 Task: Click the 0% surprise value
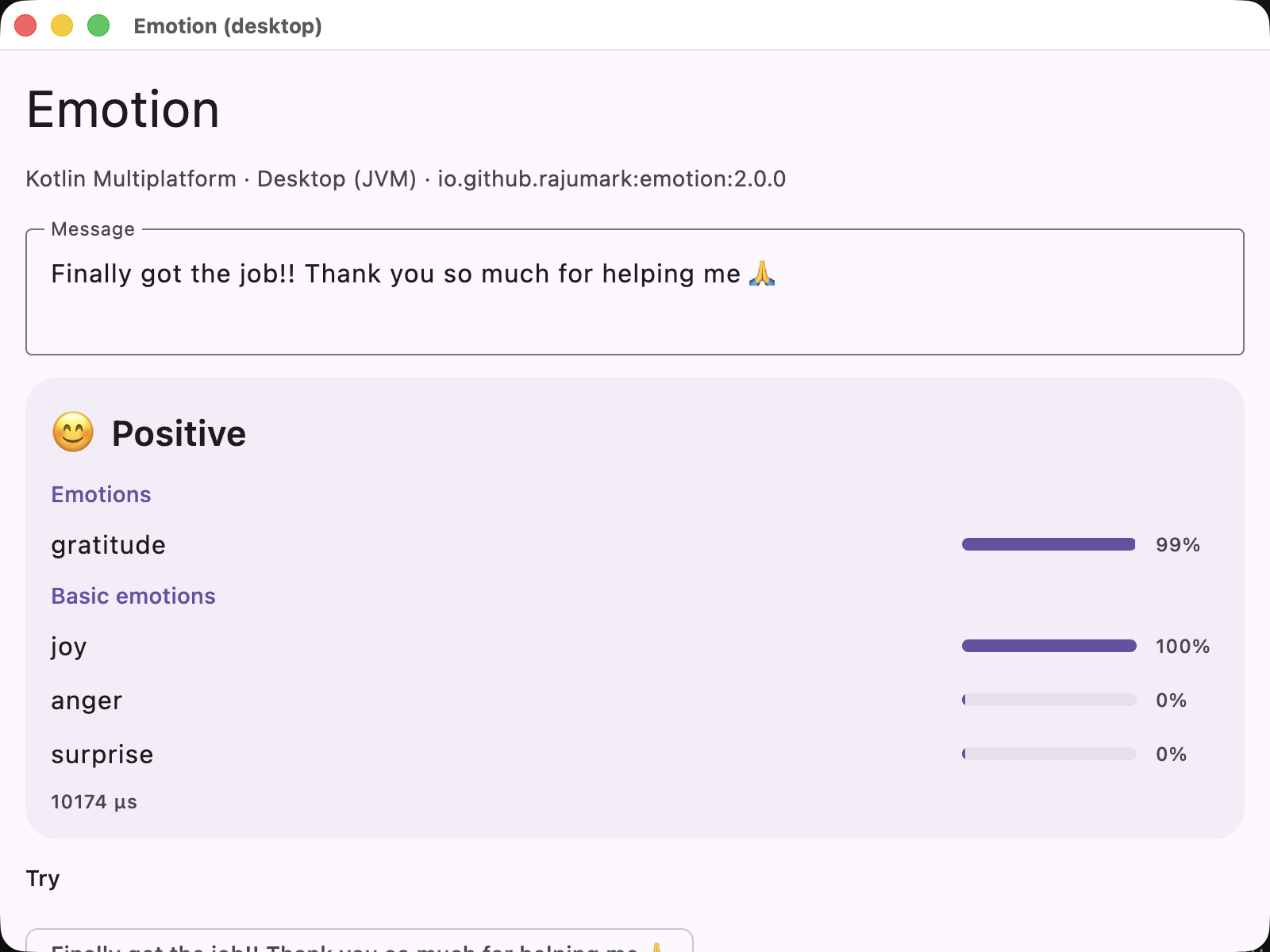point(1171,754)
